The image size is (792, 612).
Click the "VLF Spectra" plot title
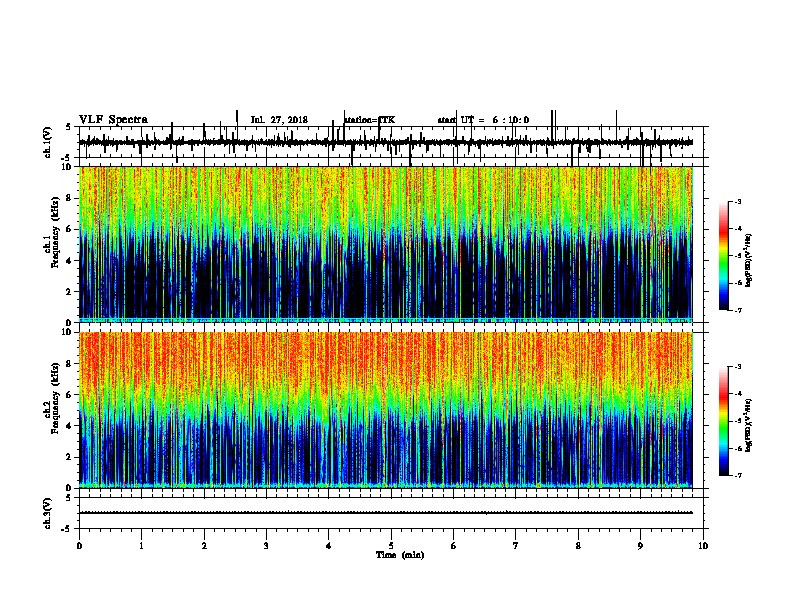(113, 120)
